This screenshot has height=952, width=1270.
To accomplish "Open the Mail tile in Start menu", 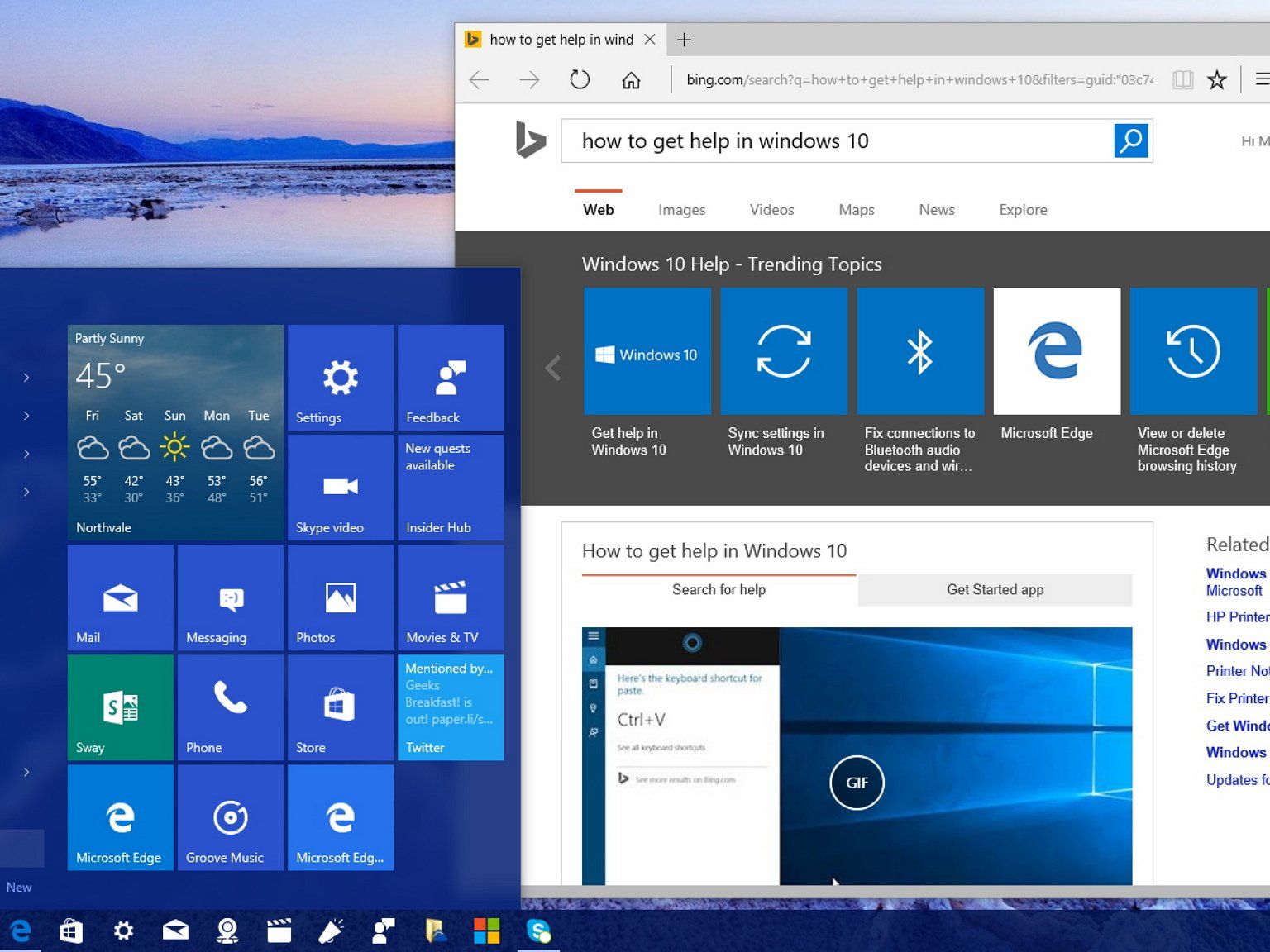I will click(x=121, y=597).
